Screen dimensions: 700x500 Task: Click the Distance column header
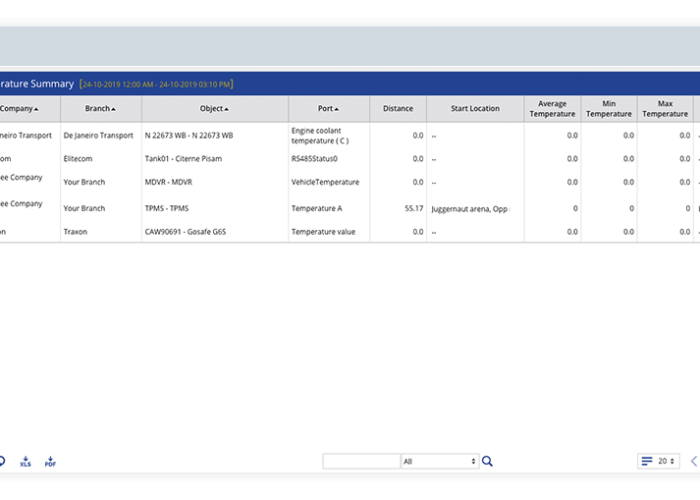pyautogui.click(x=398, y=108)
